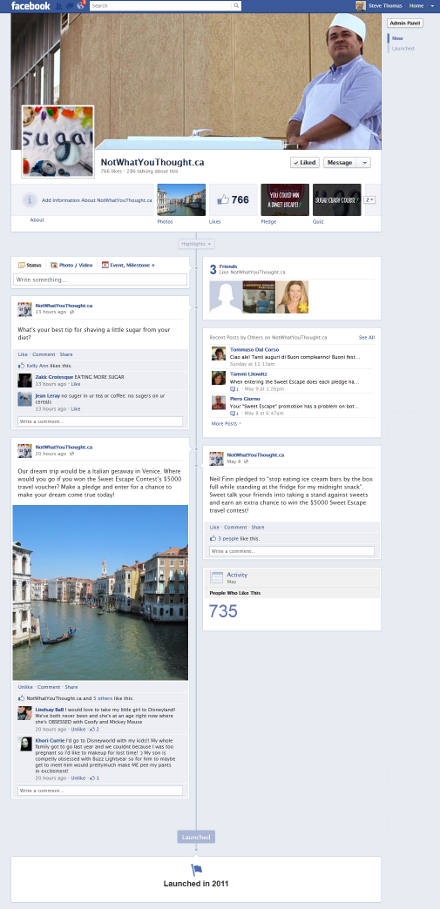Image resolution: width=440 pixels, height=909 pixels.
Task: Click Jean Leray's commenter avatar
Action: click(24, 399)
